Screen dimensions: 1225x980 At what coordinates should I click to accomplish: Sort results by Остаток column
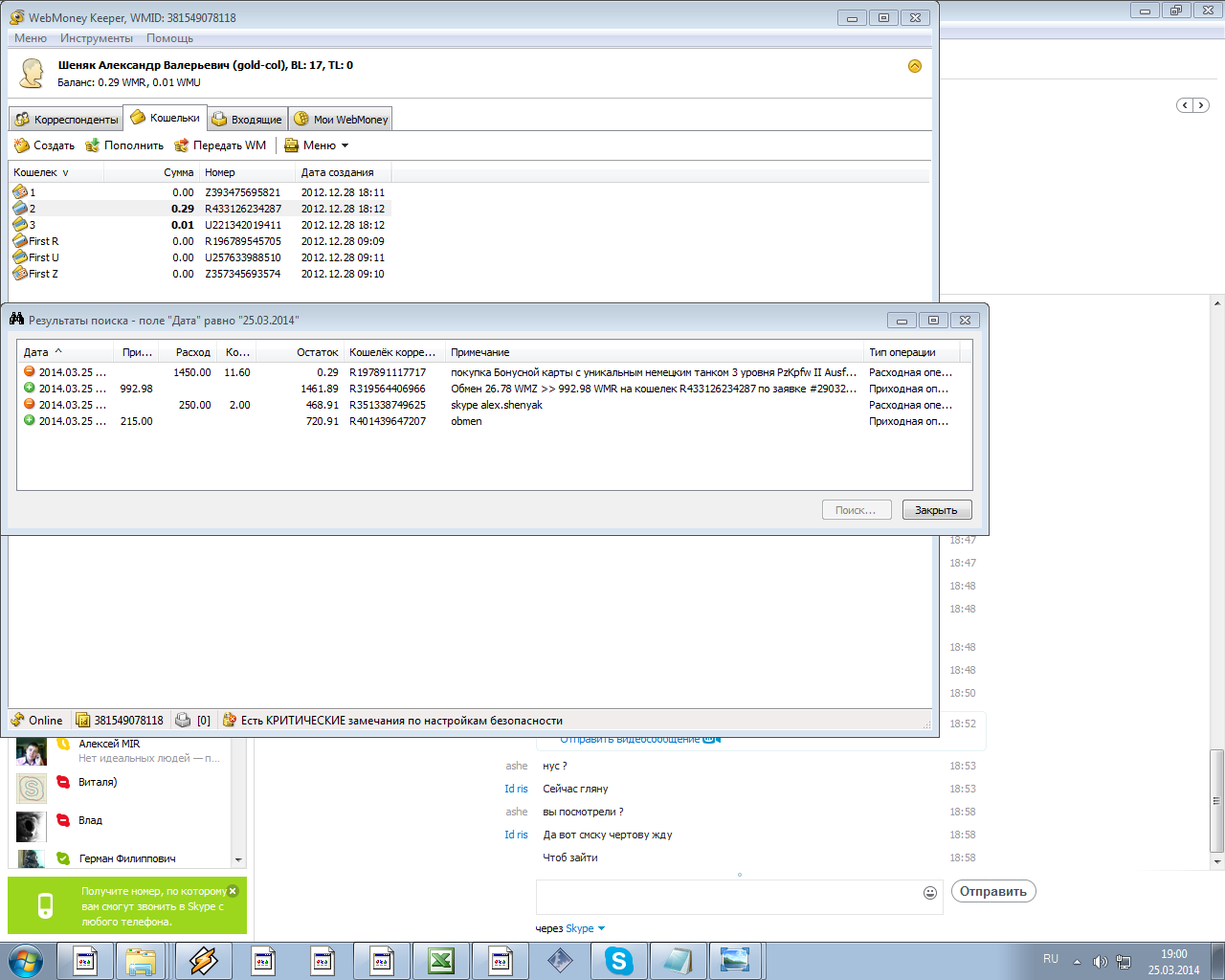[299, 352]
